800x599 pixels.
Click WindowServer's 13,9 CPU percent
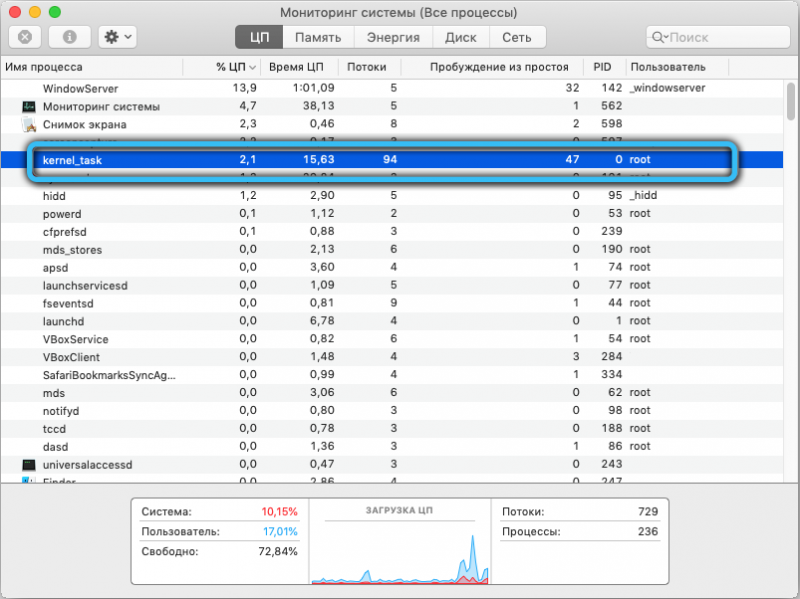pyautogui.click(x=244, y=88)
